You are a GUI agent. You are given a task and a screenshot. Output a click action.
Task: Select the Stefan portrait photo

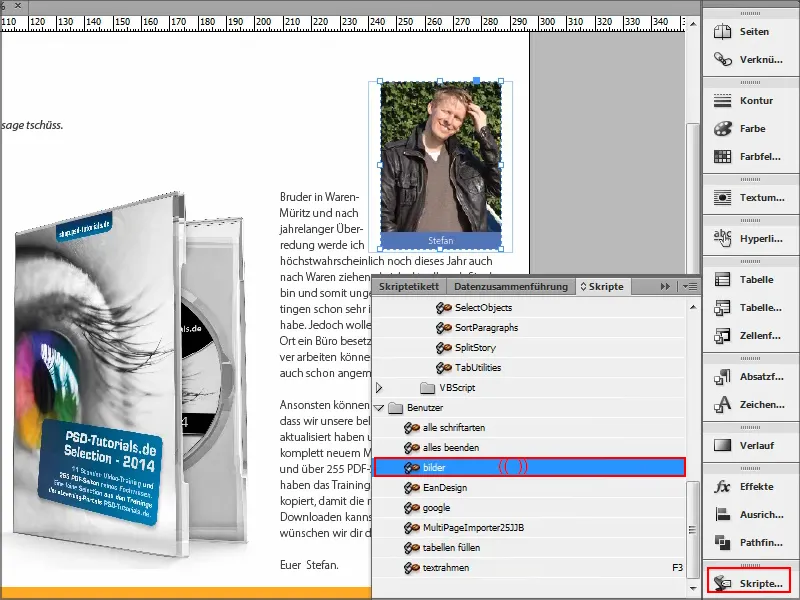click(x=441, y=157)
